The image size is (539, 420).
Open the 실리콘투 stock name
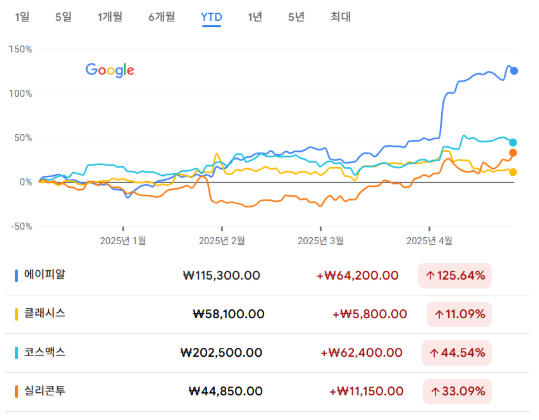[x=44, y=390]
